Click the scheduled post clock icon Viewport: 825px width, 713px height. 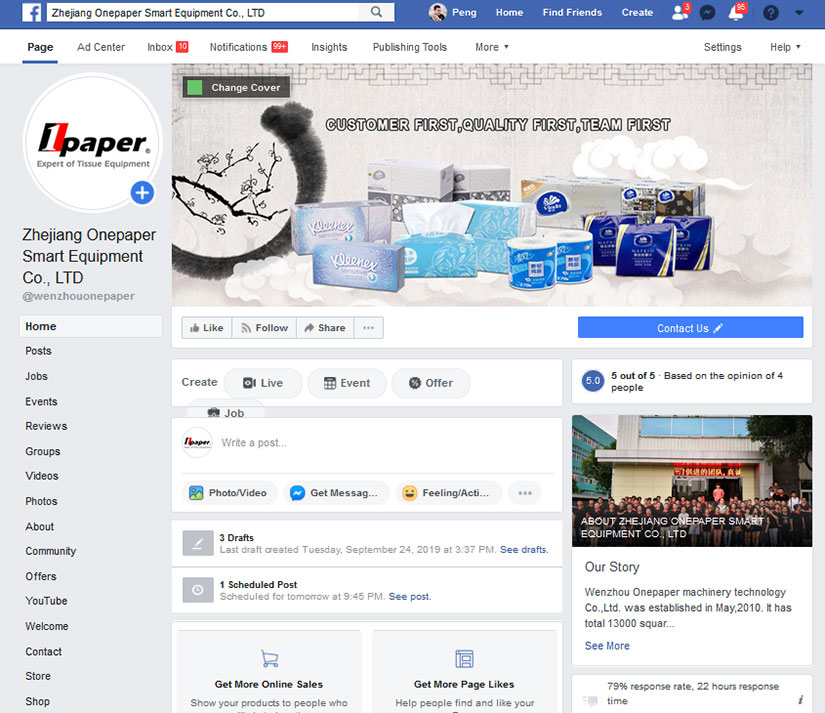[198, 590]
